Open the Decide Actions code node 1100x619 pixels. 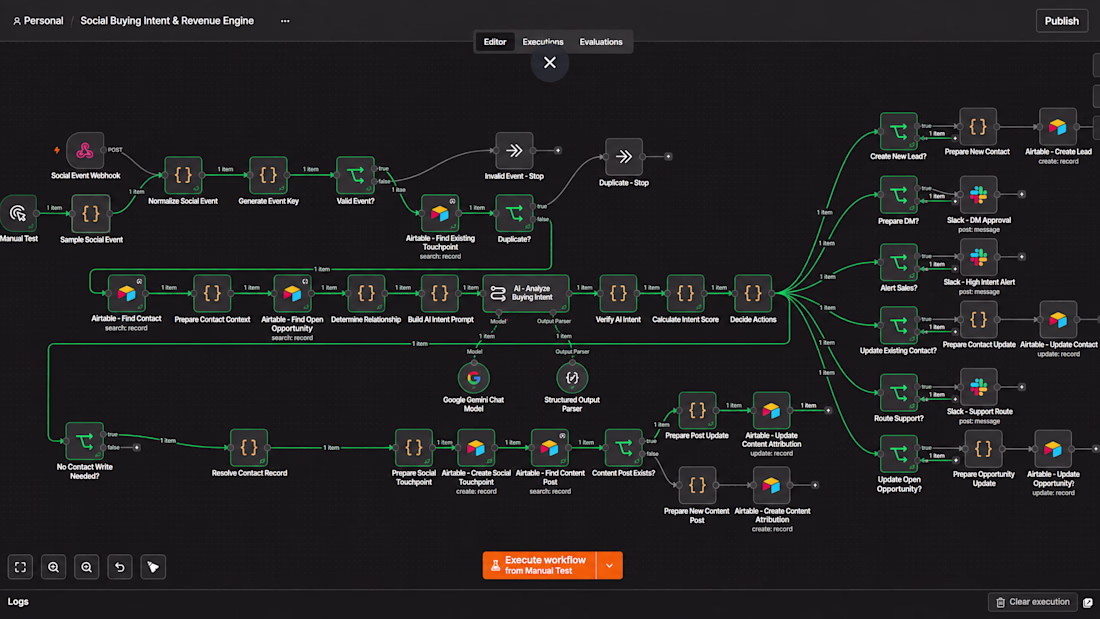753,293
